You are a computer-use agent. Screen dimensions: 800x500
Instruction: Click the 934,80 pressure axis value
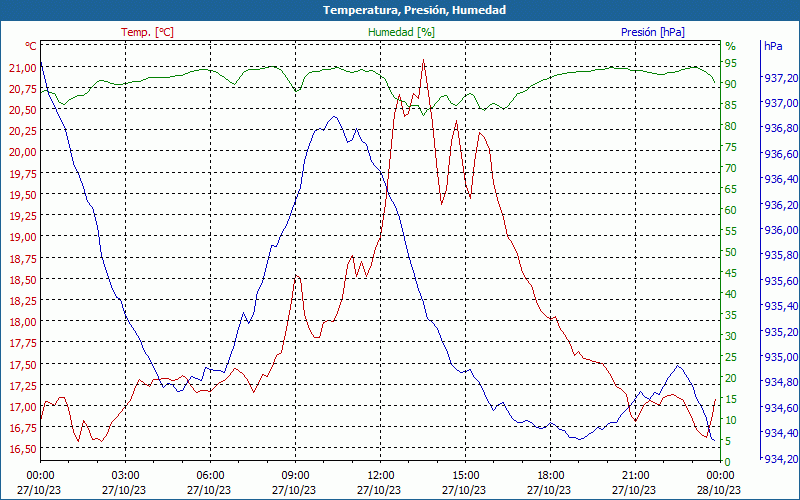coord(781,382)
